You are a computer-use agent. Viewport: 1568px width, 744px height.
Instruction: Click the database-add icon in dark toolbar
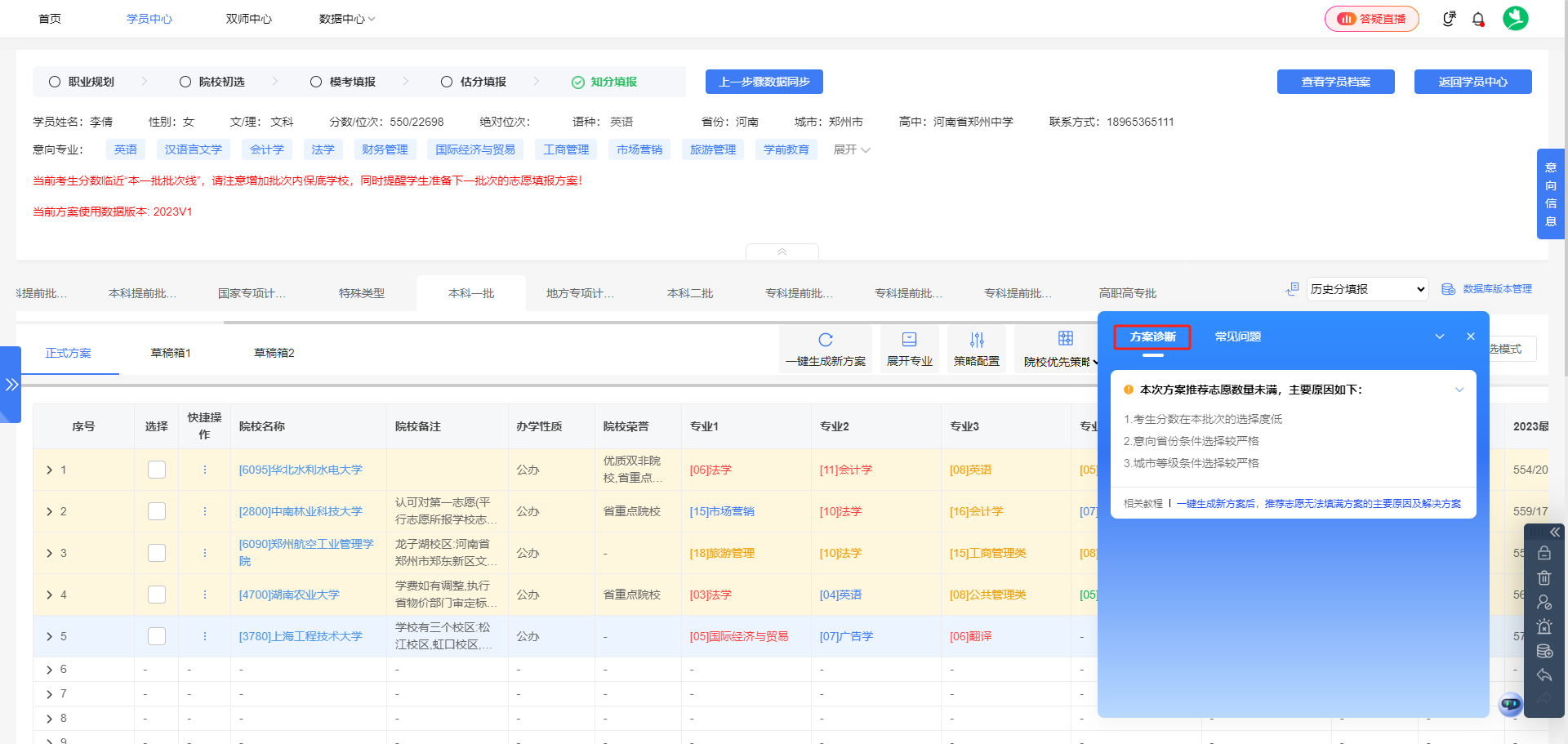click(x=1544, y=651)
